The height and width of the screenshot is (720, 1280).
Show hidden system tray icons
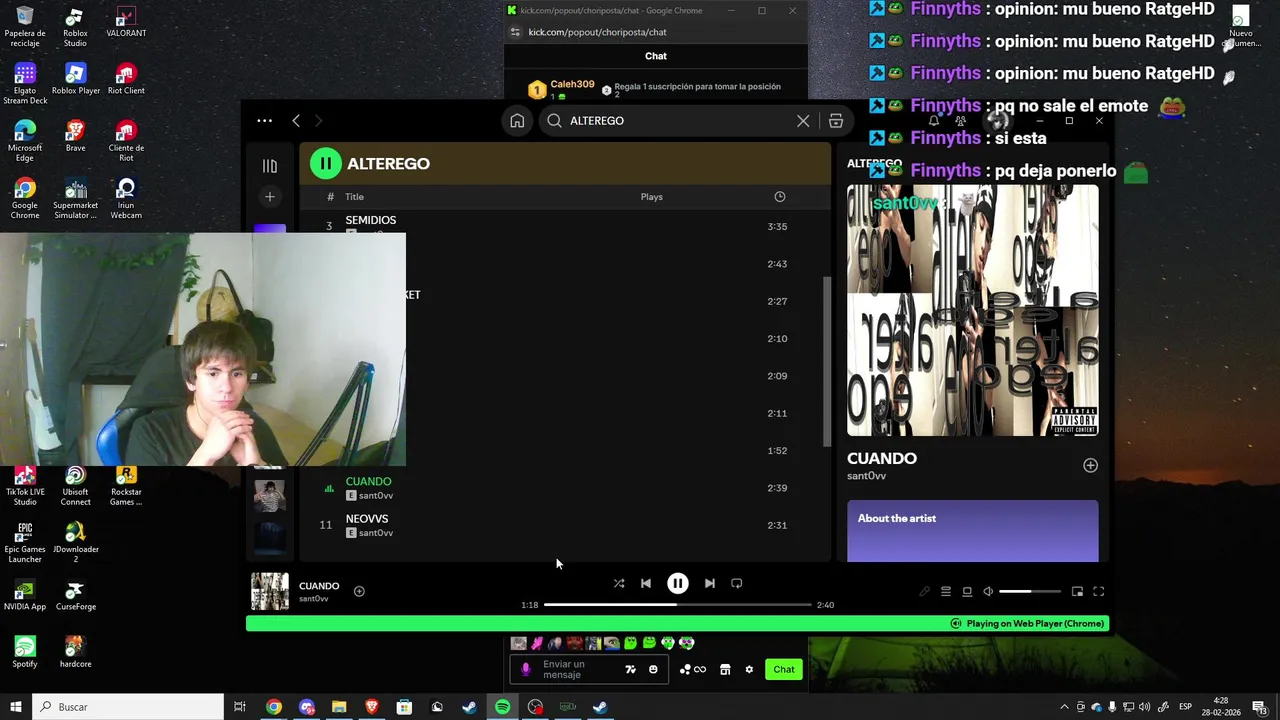(x=1064, y=707)
